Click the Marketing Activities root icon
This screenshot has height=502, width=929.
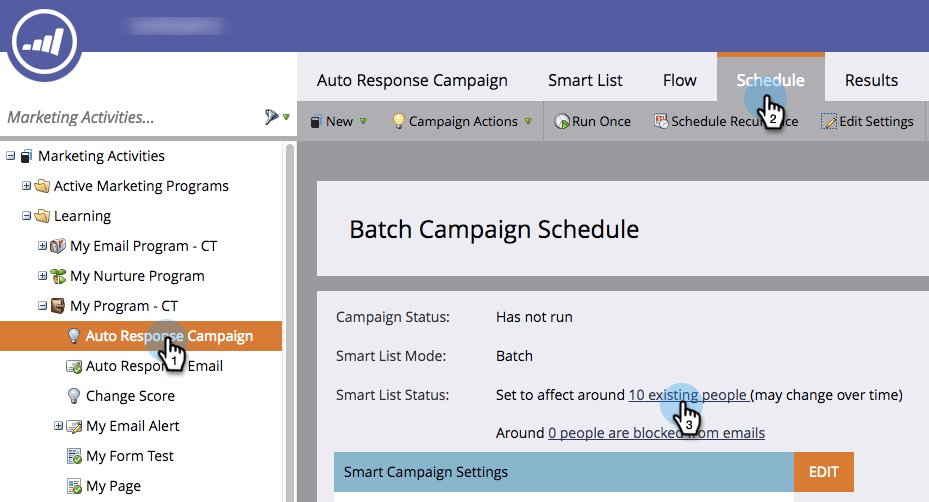coord(26,156)
